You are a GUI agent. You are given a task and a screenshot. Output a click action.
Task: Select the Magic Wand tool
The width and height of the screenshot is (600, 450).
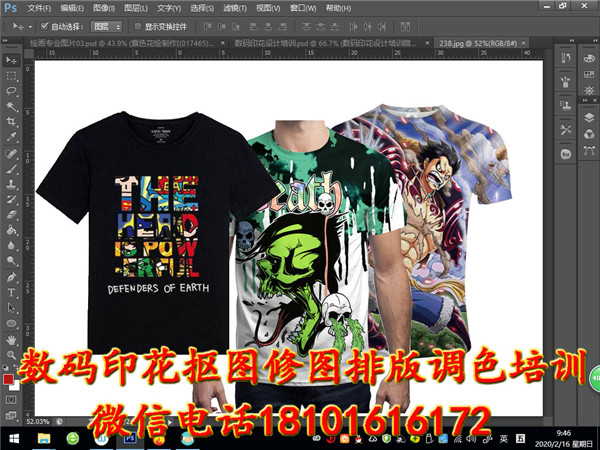tap(11, 106)
